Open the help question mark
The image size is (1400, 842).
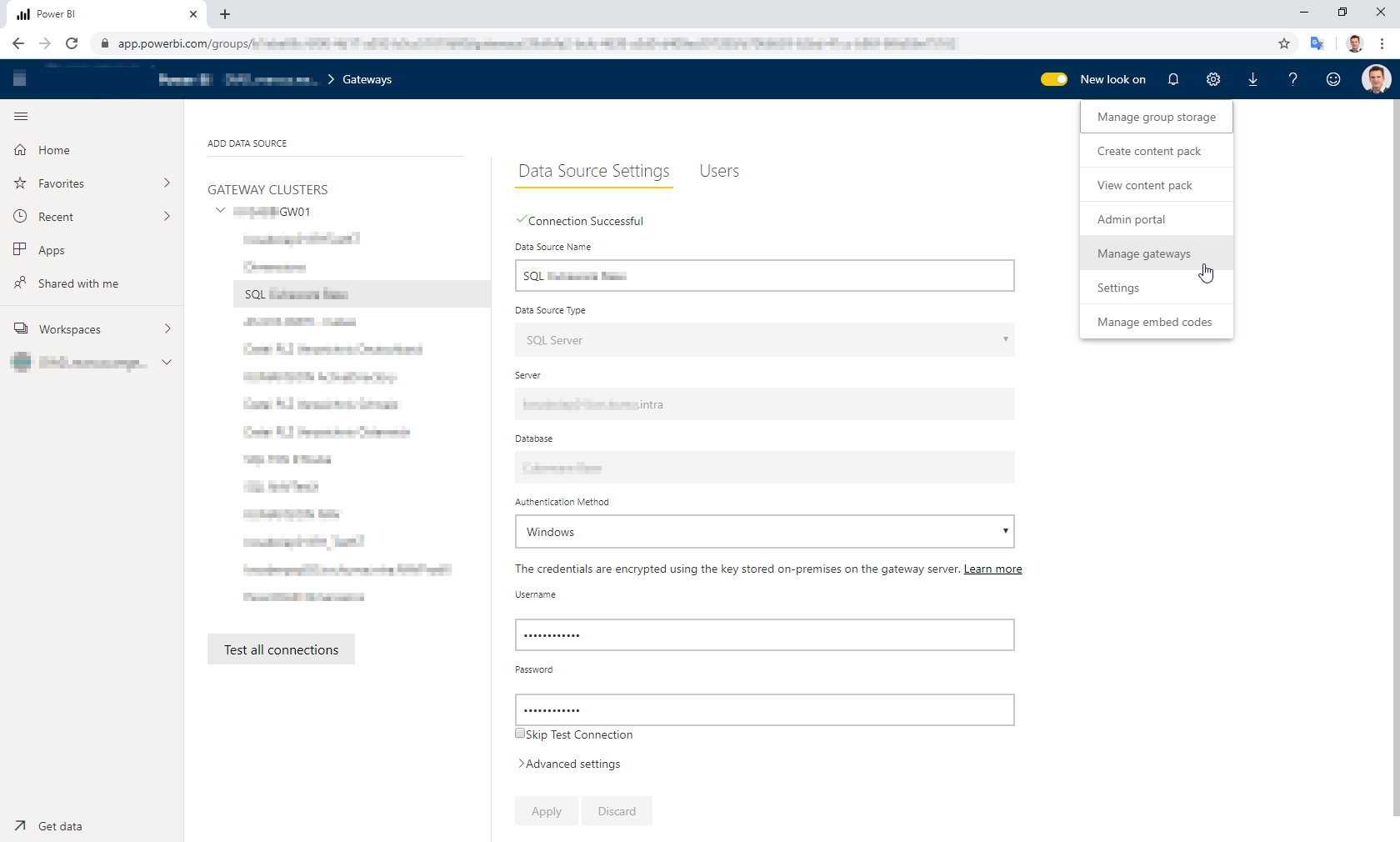click(x=1292, y=79)
